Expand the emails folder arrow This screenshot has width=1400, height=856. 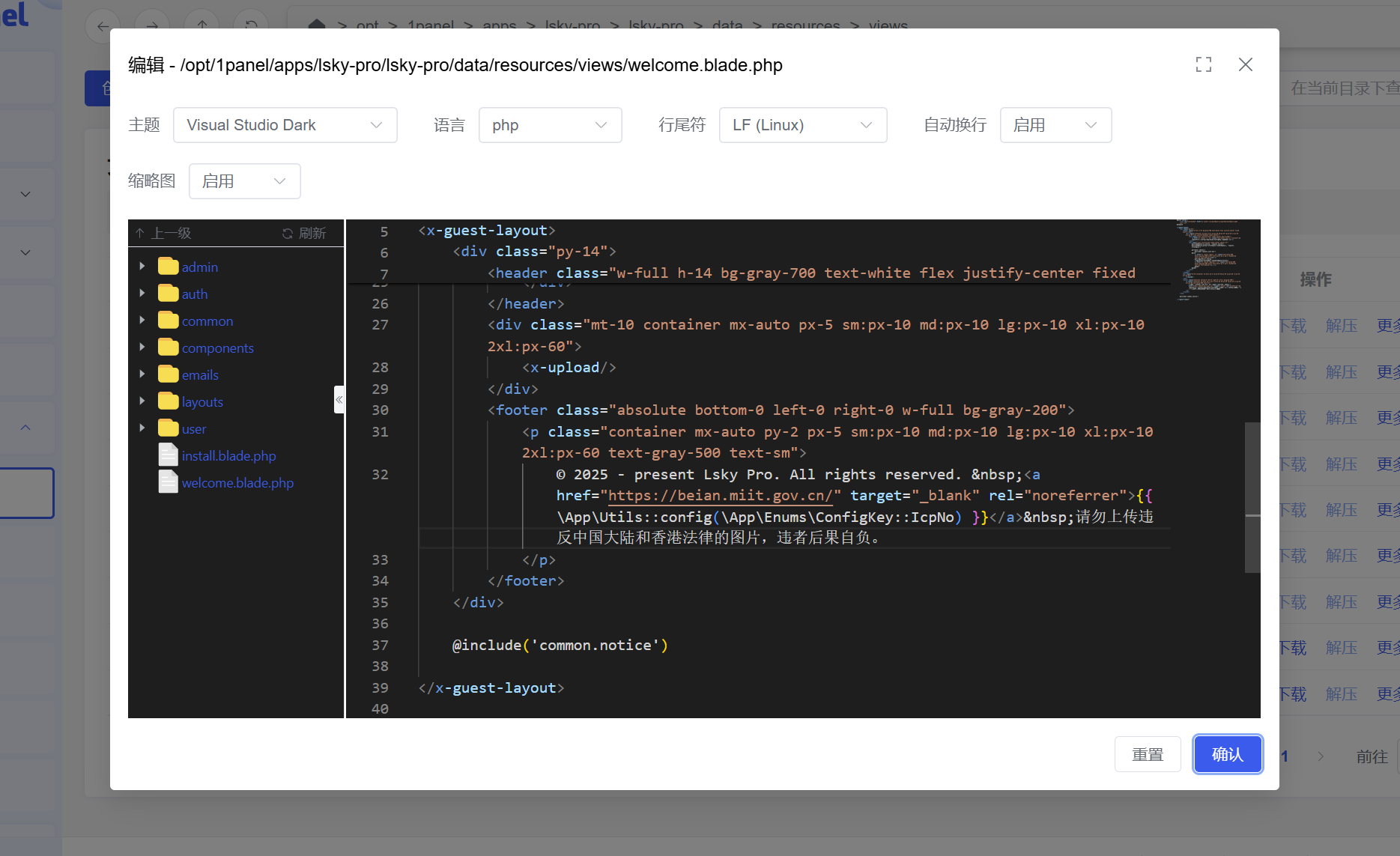(x=142, y=374)
